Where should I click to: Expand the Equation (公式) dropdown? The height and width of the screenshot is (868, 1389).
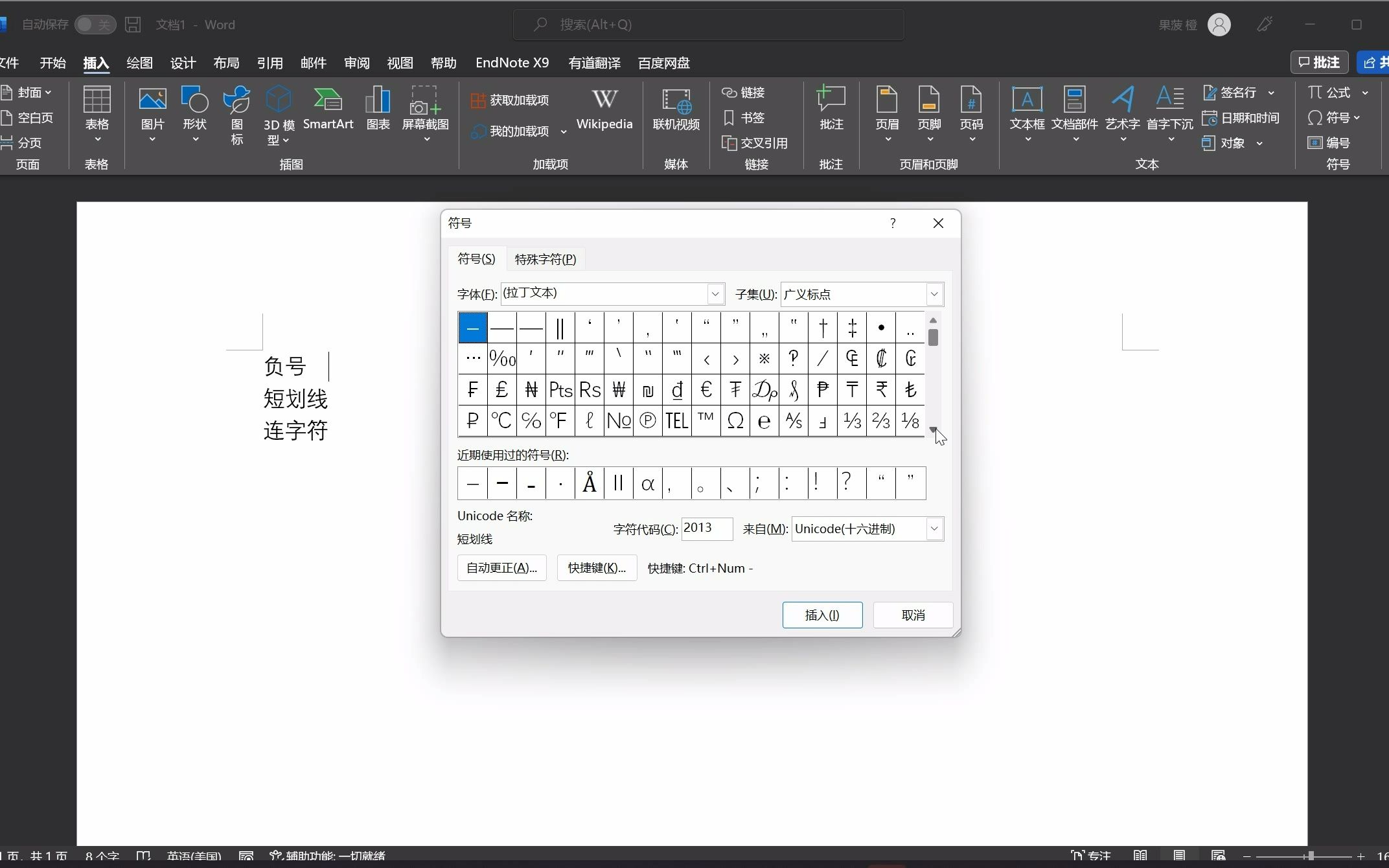point(1365,93)
